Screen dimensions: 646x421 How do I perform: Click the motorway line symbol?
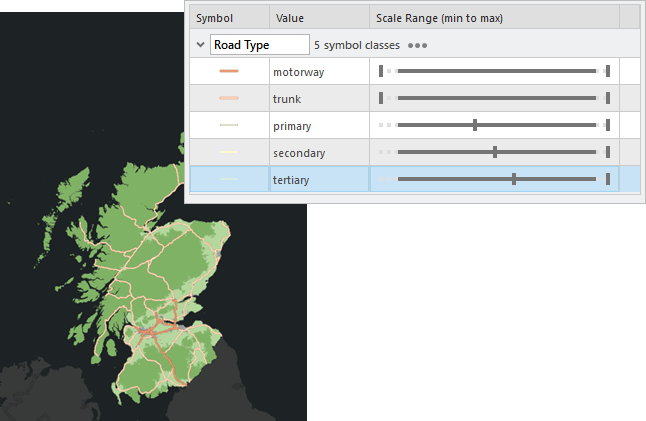[229, 72]
